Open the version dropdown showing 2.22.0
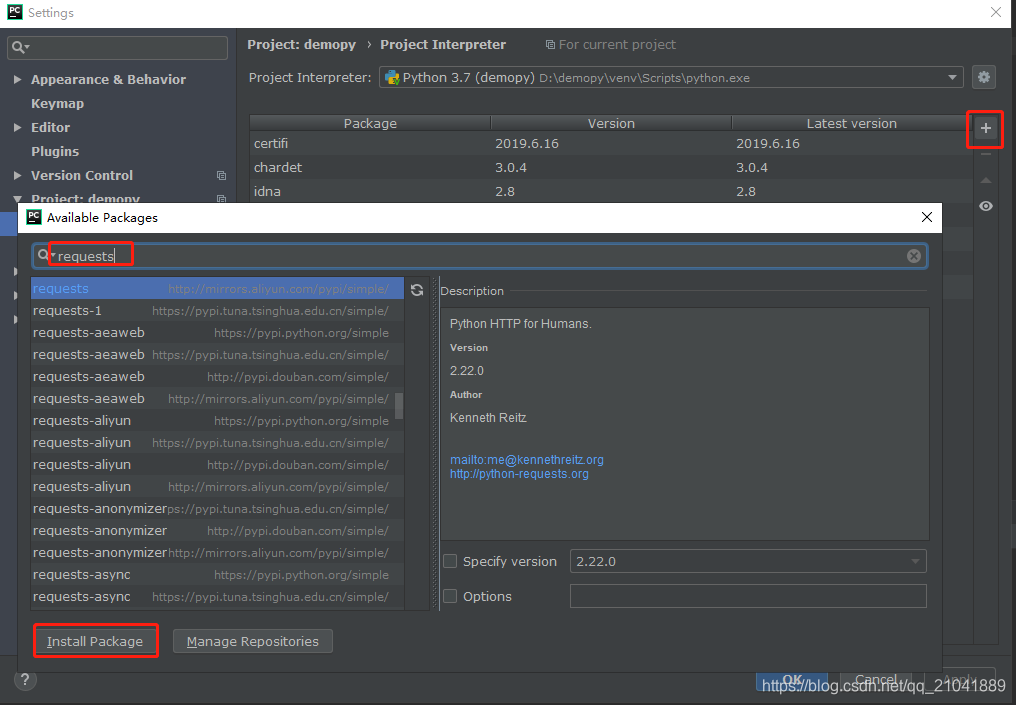 tap(915, 561)
